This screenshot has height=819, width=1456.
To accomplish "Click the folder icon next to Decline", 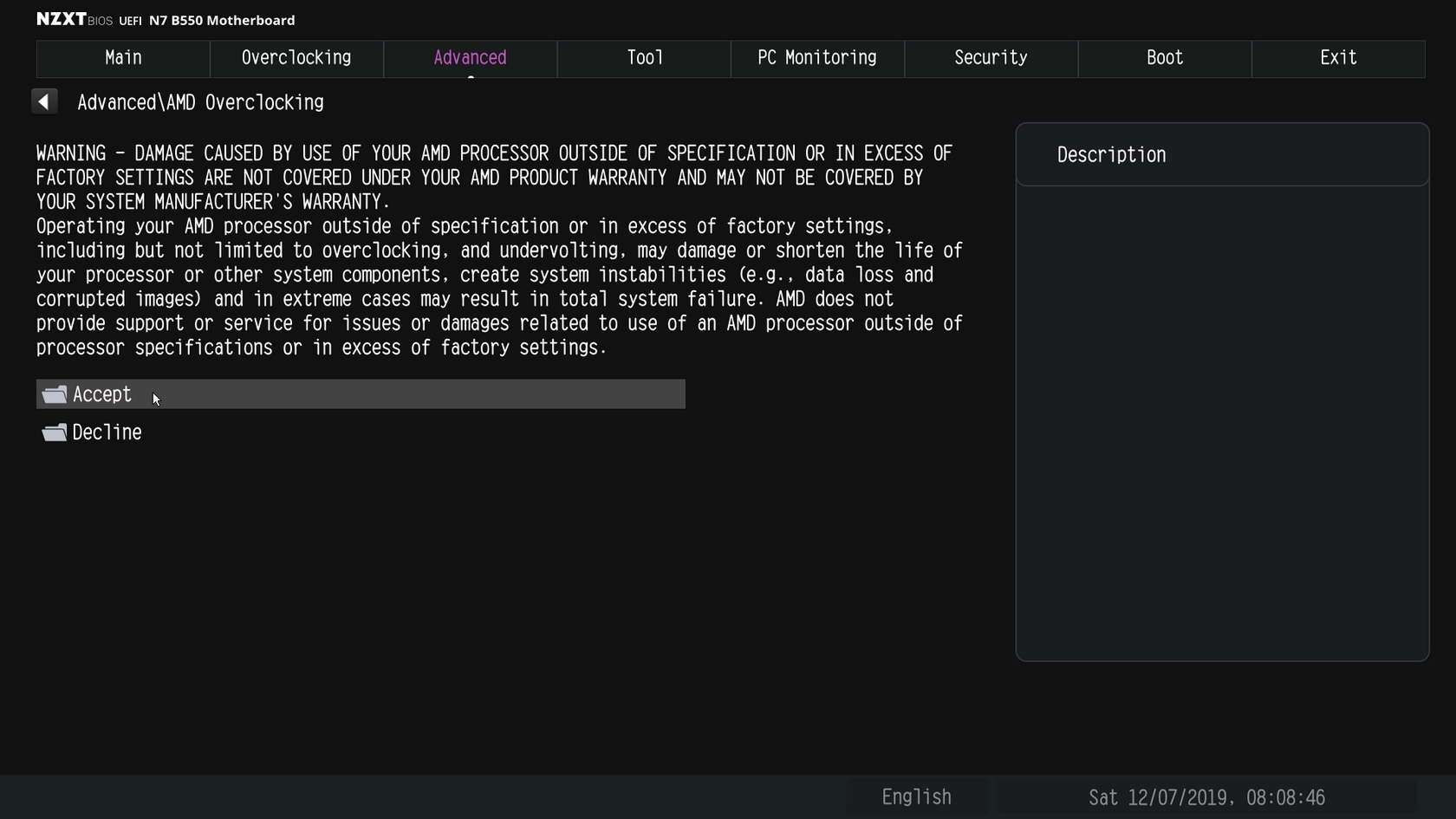I will 55,432.
